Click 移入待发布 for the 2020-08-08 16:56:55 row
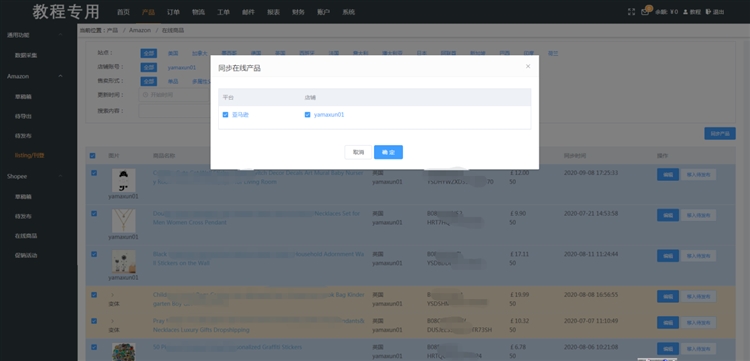Screen dimensions: 750x361 (x=698, y=296)
